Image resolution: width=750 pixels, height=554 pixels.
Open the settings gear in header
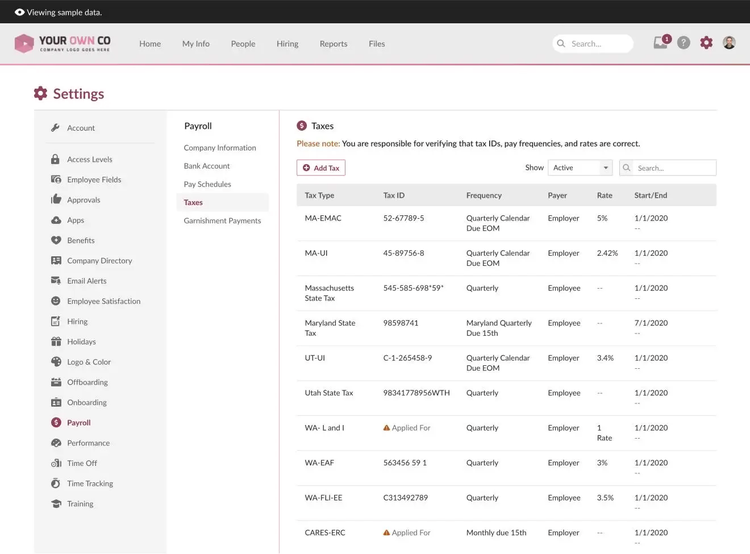[707, 43]
